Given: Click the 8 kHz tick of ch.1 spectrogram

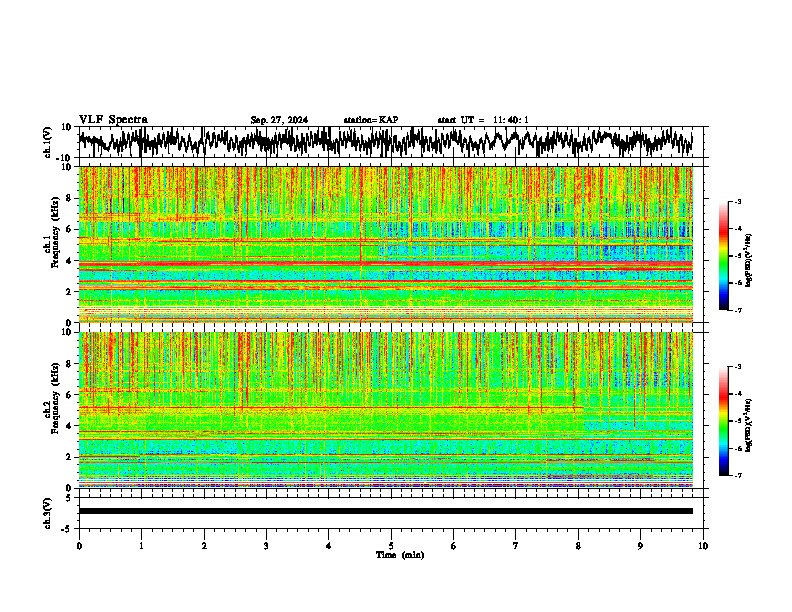Looking at the screenshot, I should click(x=70, y=198).
